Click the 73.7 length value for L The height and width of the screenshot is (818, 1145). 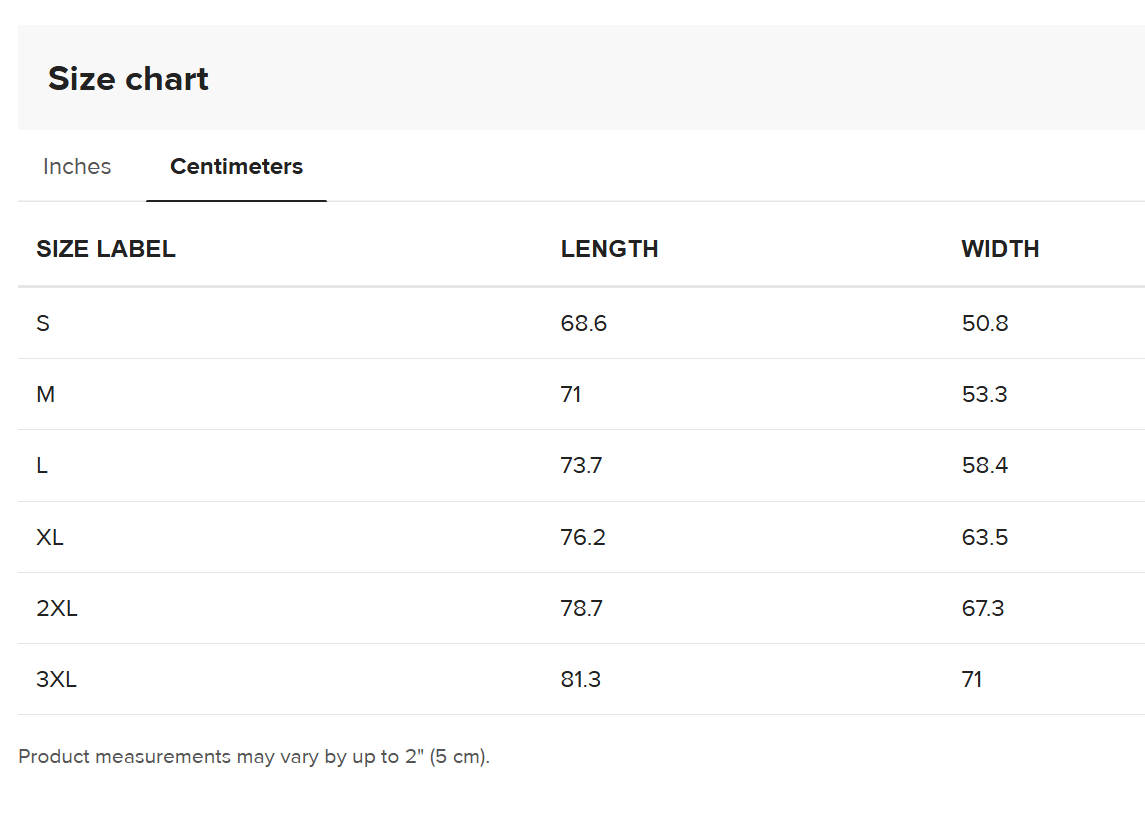click(581, 465)
